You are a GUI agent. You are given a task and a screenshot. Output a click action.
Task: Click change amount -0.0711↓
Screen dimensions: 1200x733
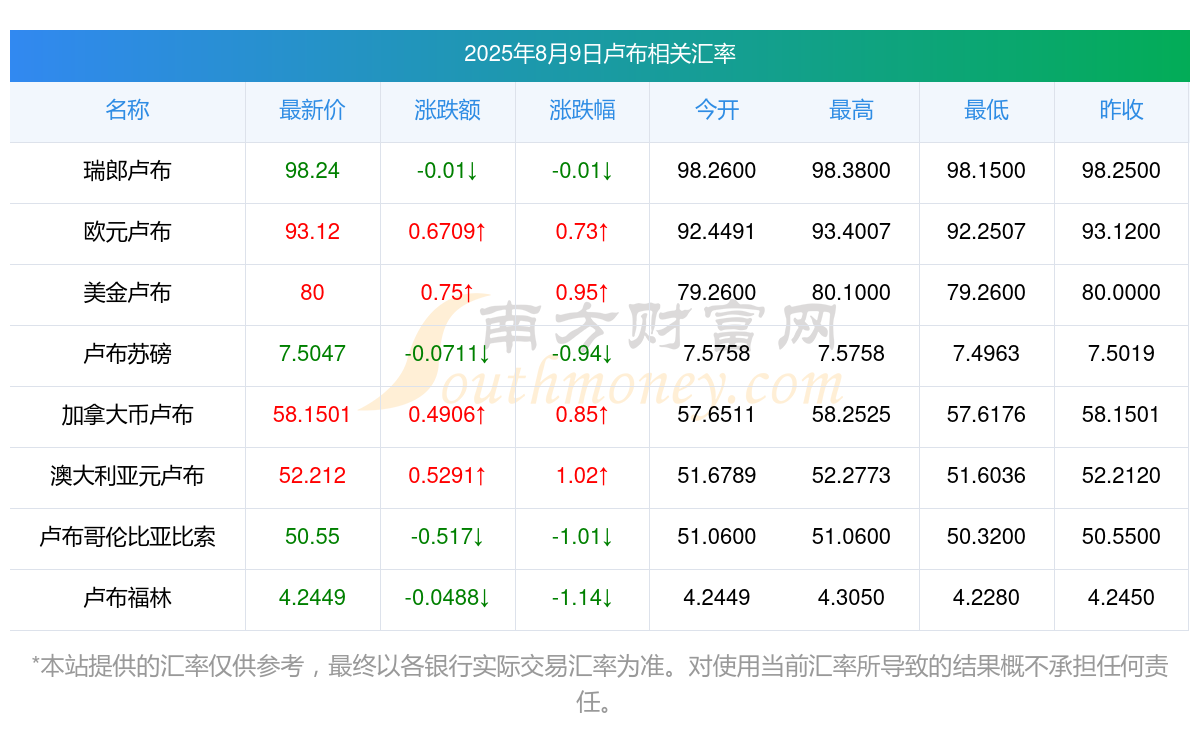[x=447, y=354]
